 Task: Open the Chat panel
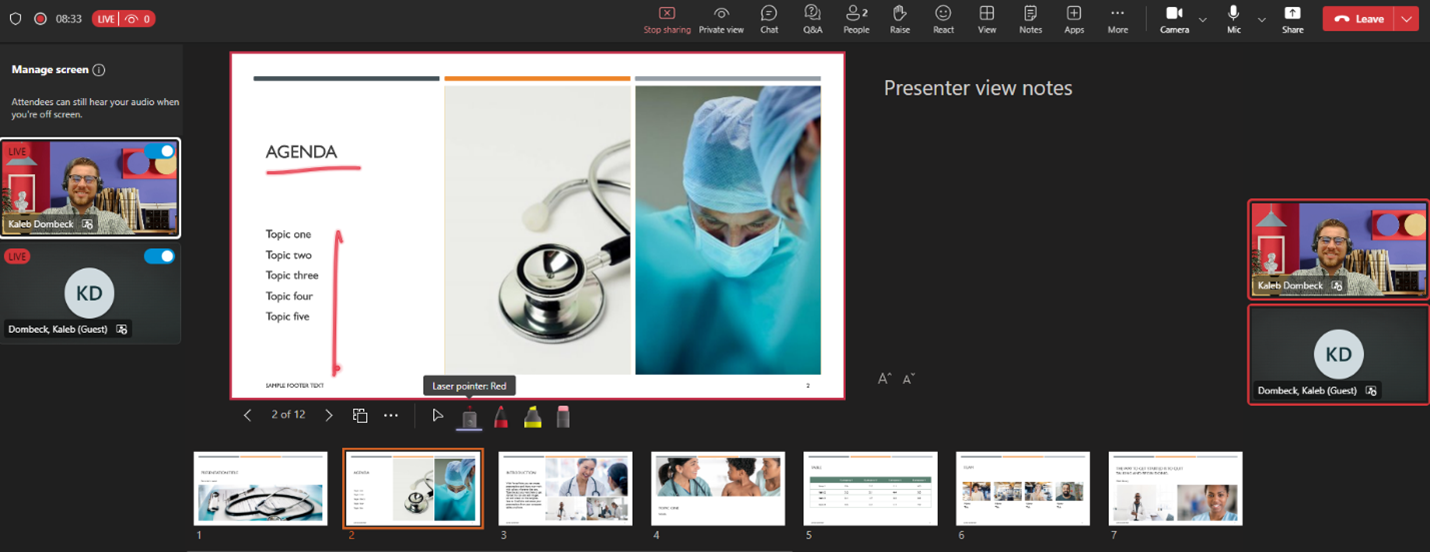(x=769, y=14)
